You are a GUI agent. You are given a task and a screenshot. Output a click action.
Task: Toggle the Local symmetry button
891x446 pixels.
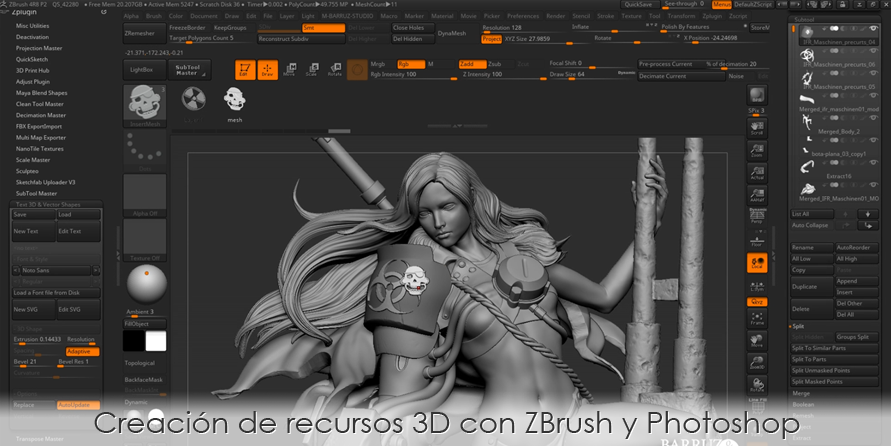757,263
